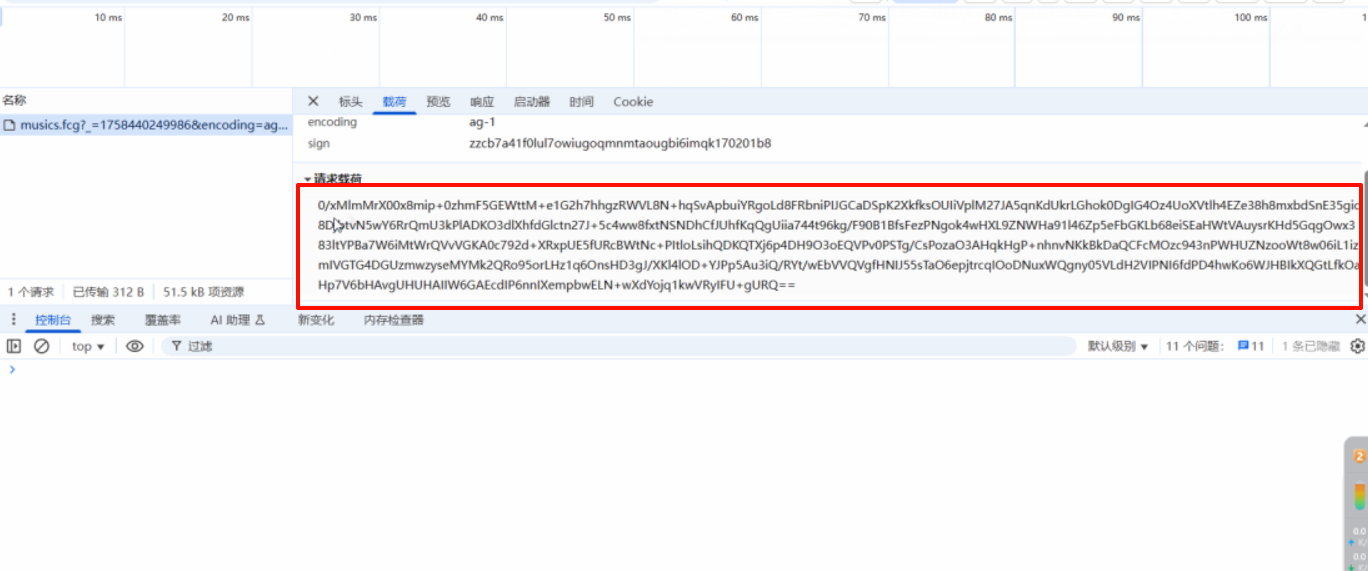Viewport: 1368px width, 571px height.
Task: Close the request details panel
Action: [x=313, y=101]
